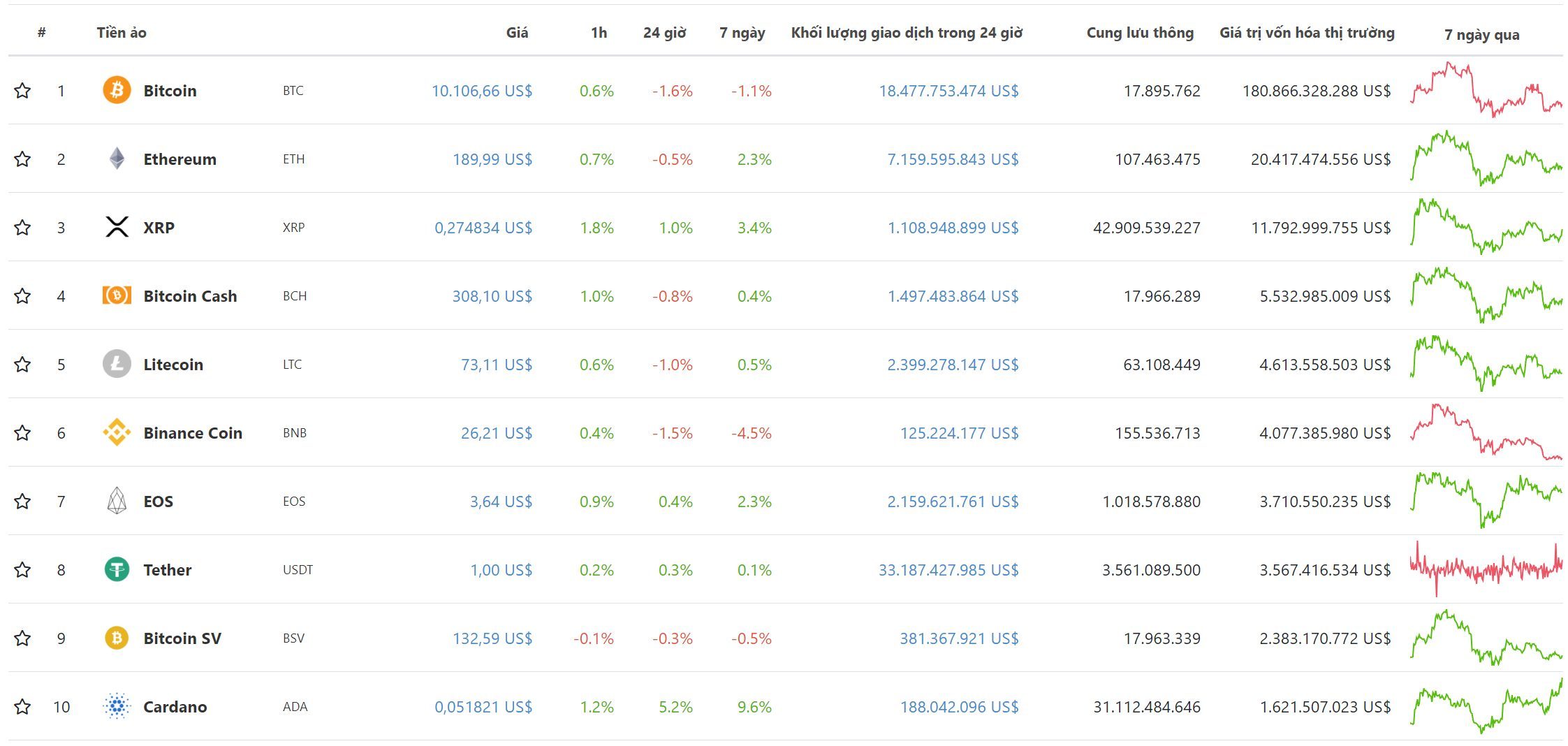Viewport: 1568px width, 746px height.
Task: Click the gray Litecoin logo icon
Action: point(117,364)
